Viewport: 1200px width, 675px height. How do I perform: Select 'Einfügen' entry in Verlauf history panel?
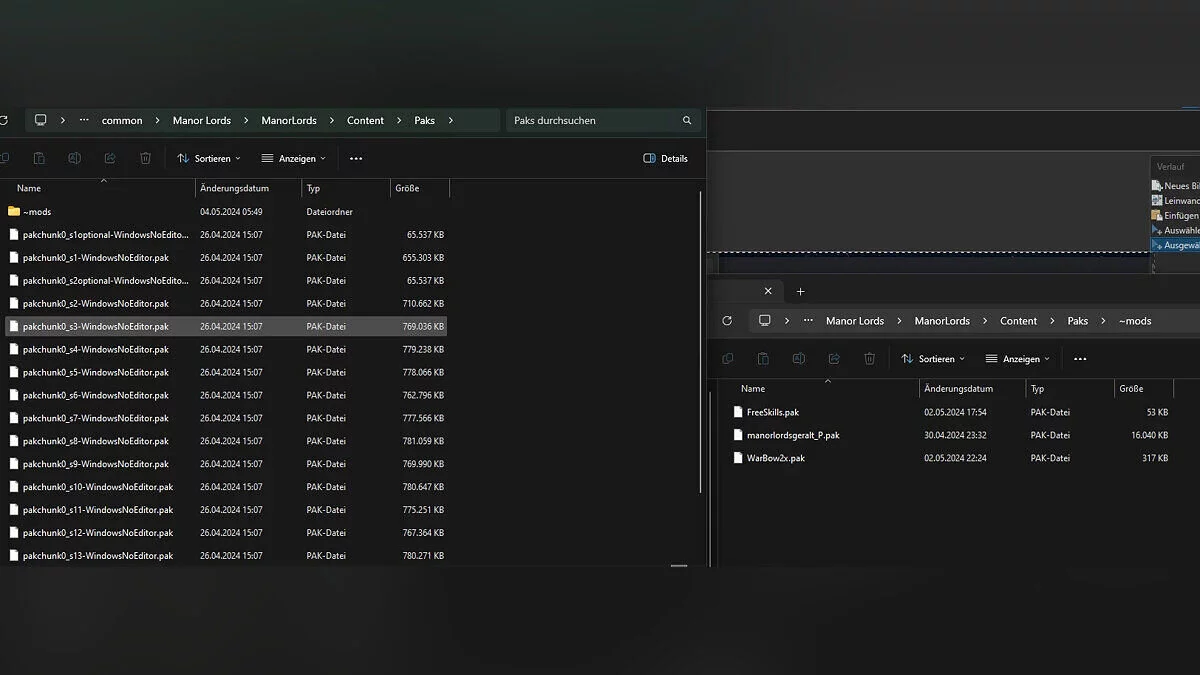1180,215
